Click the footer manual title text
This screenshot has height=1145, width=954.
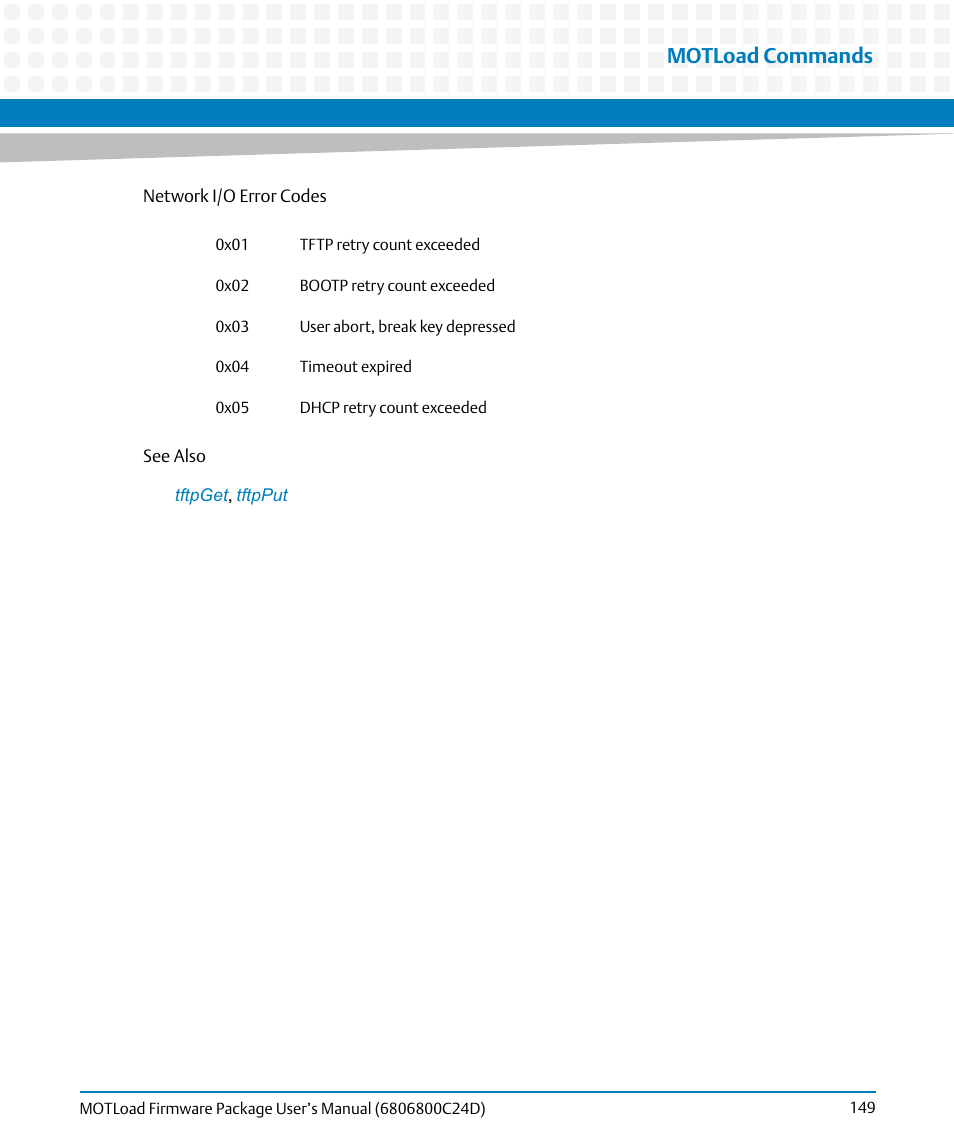click(x=282, y=1108)
